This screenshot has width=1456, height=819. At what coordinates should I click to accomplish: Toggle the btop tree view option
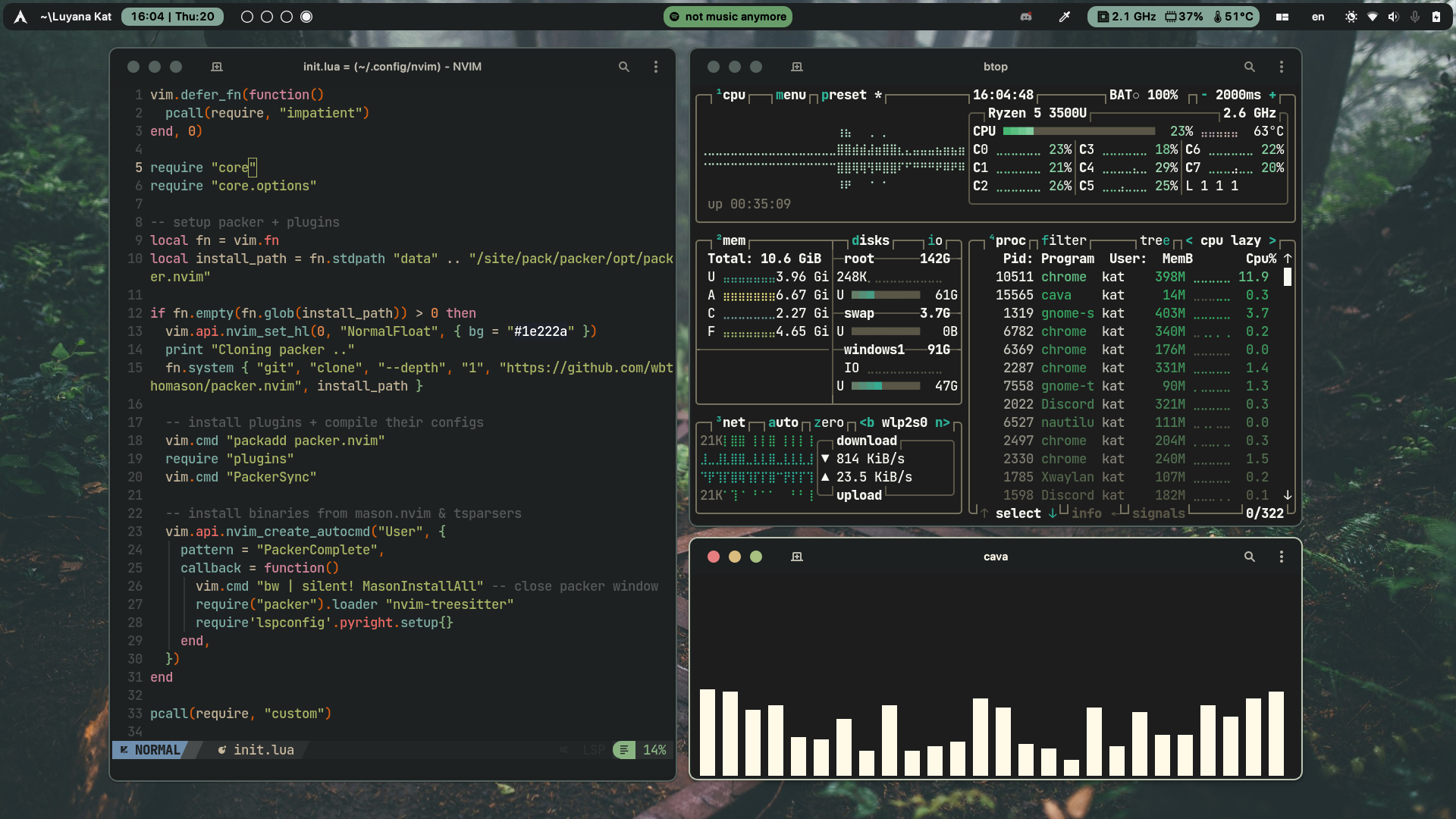[1155, 240]
